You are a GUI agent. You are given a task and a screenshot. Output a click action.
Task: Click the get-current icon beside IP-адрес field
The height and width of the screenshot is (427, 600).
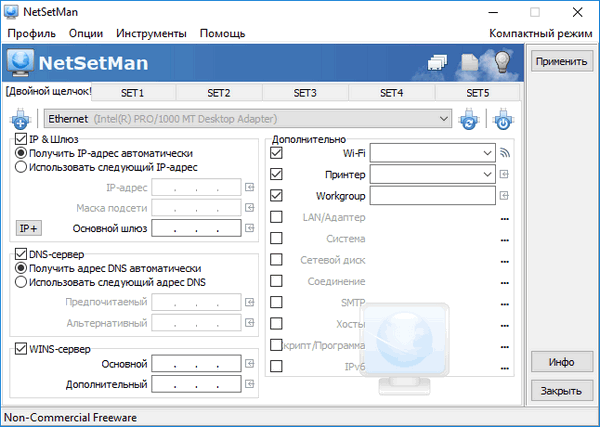[250, 187]
